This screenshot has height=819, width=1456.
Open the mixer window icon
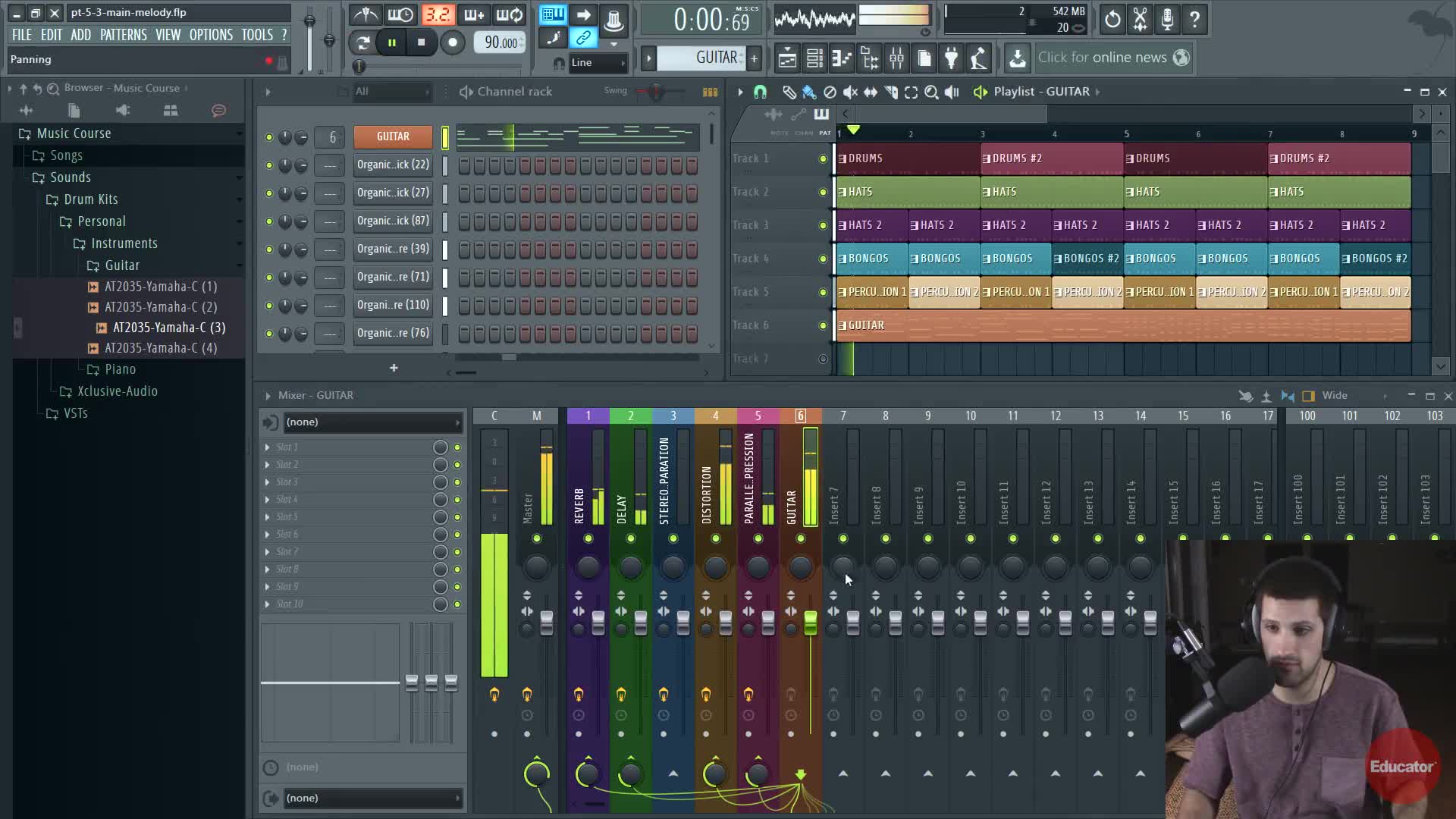[896, 58]
